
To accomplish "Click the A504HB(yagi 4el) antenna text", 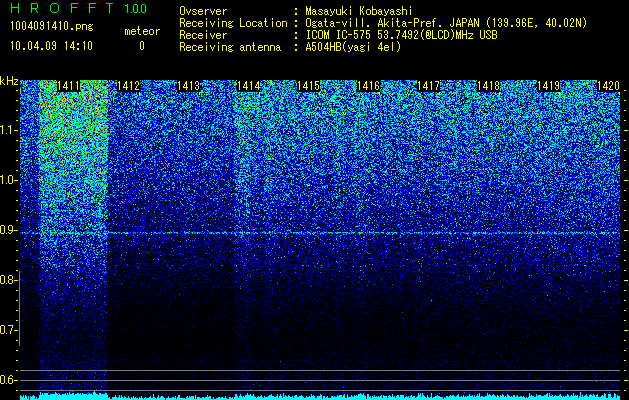I will pyautogui.click(x=353, y=47).
